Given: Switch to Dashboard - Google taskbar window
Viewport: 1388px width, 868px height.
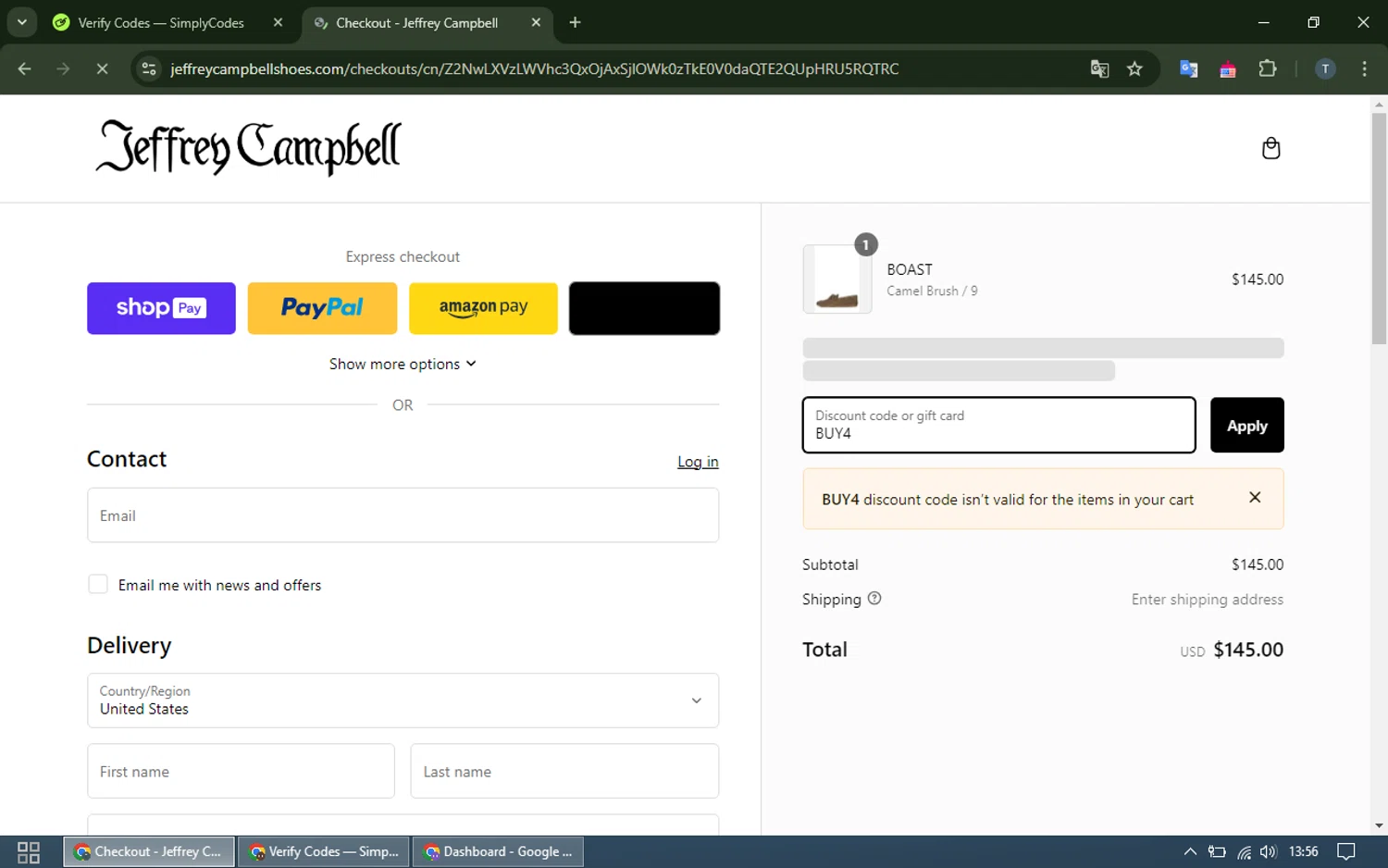Looking at the screenshot, I should (x=498, y=852).
